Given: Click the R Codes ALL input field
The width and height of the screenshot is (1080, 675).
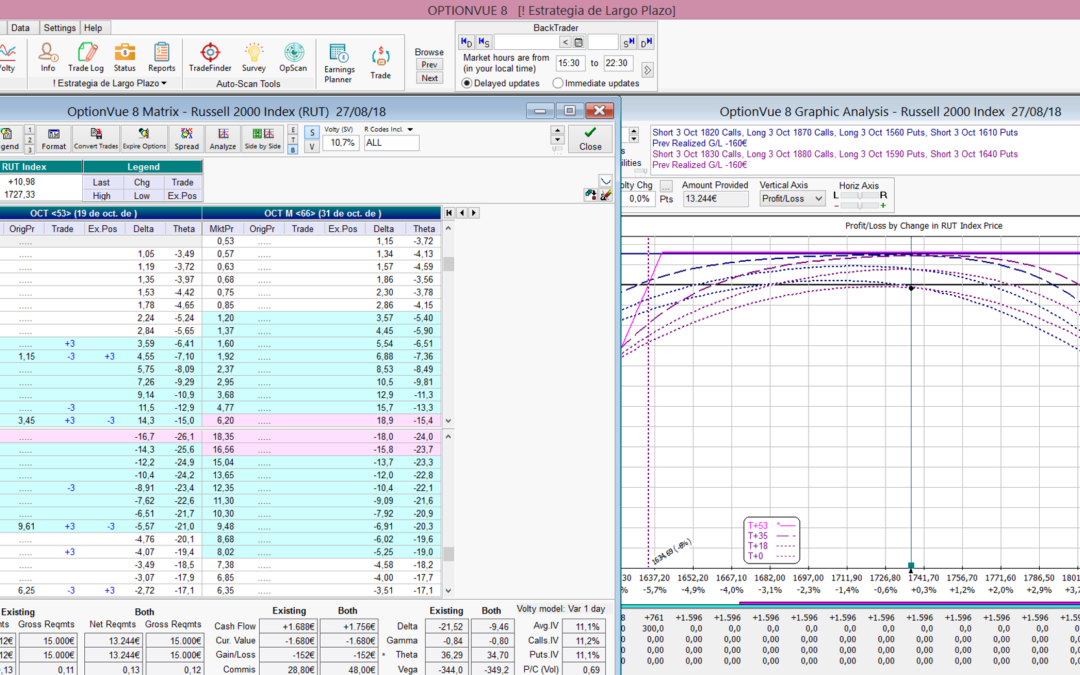Looking at the screenshot, I should pyautogui.click(x=391, y=143).
